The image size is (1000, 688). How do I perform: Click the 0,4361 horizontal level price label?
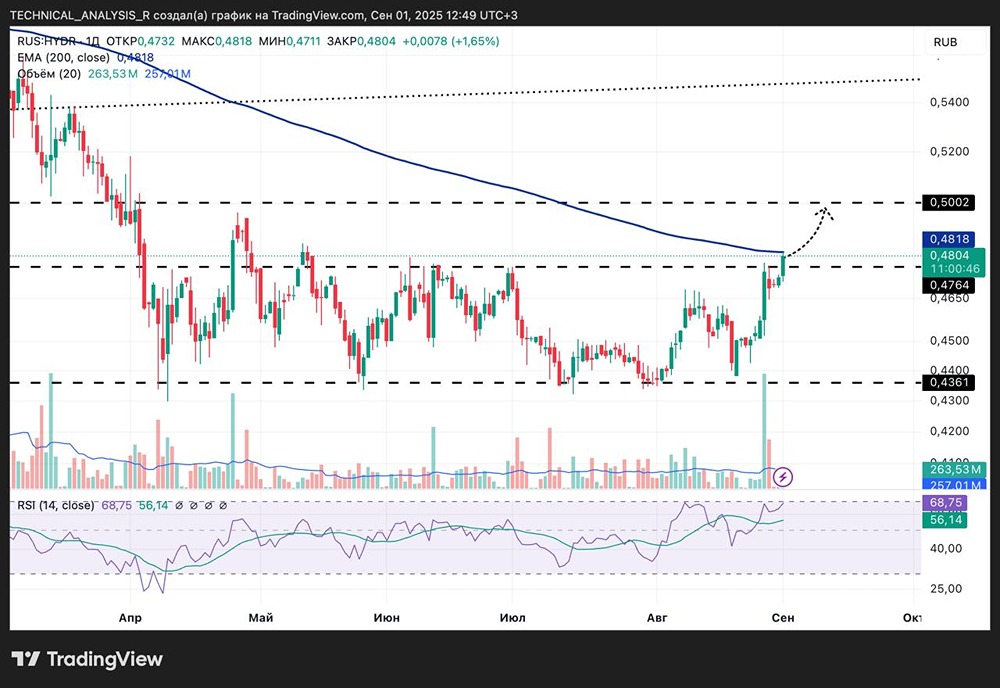(x=949, y=383)
